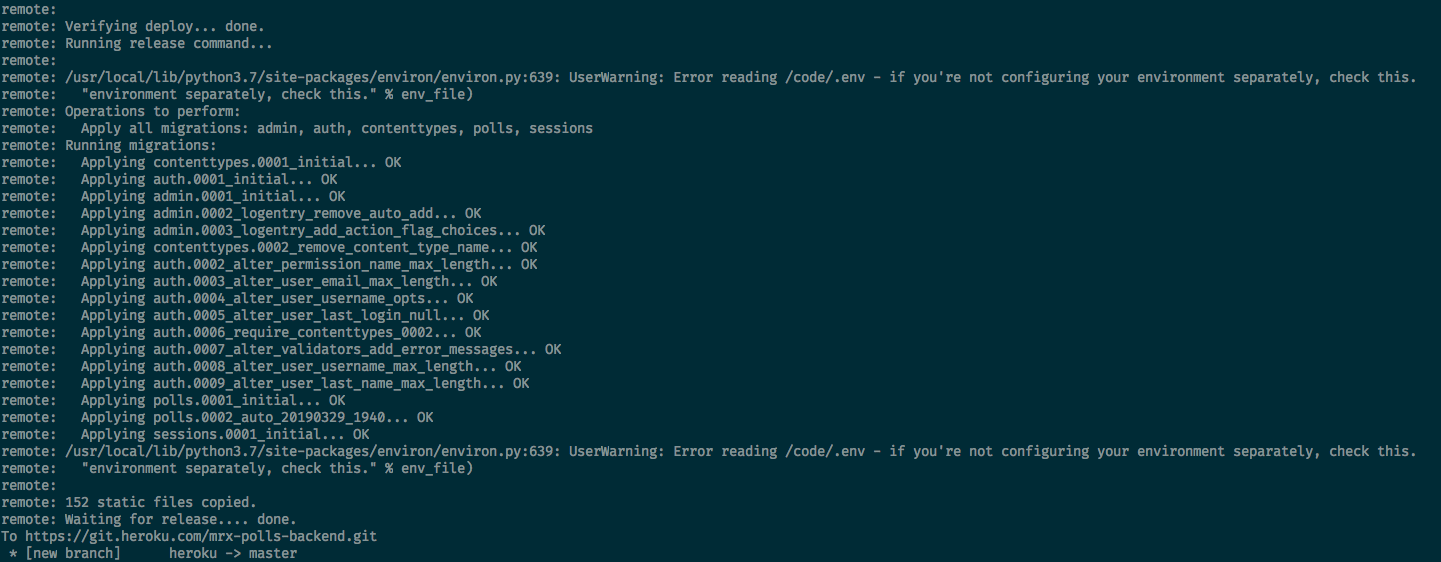The image size is (1441, 562).
Task: Click the git.heroku.com mrx-polls-backend URL
Action: (201, 536)
